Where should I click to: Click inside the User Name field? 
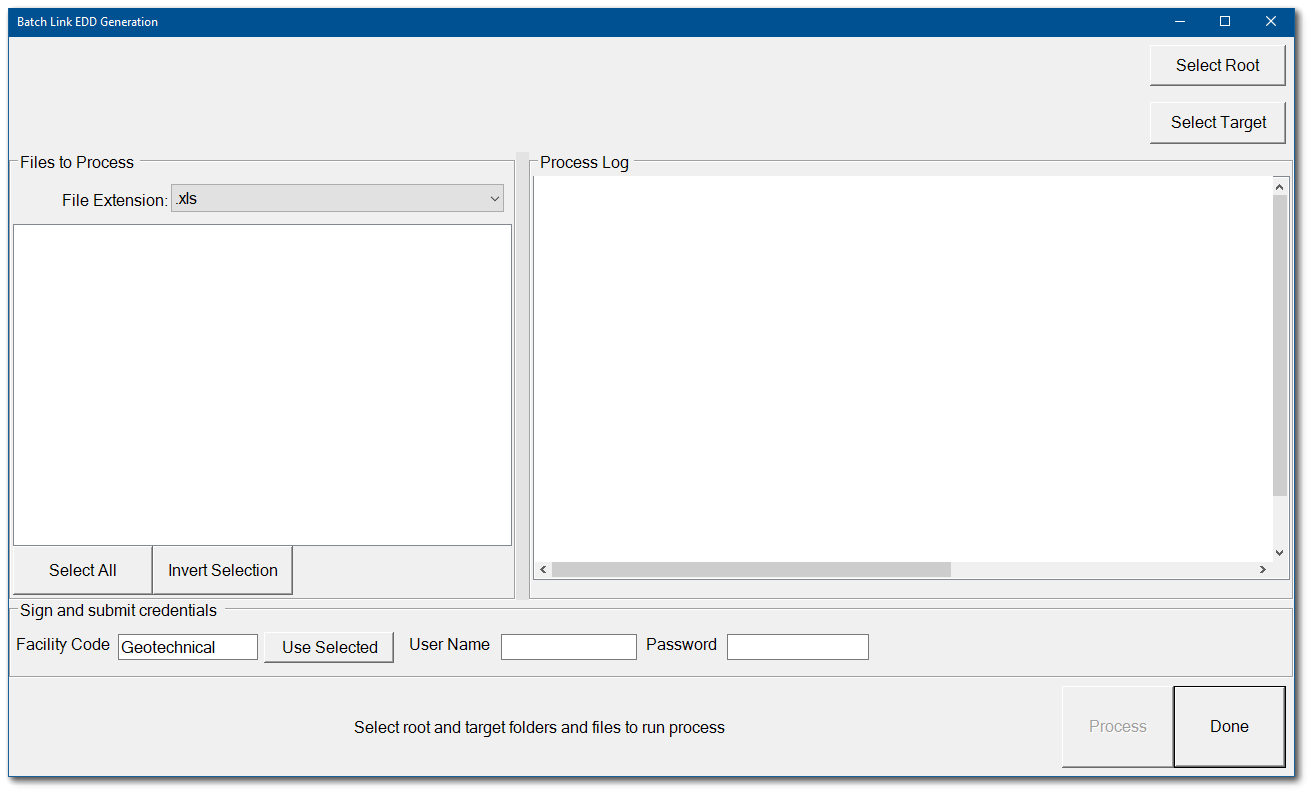click(568, 646)
